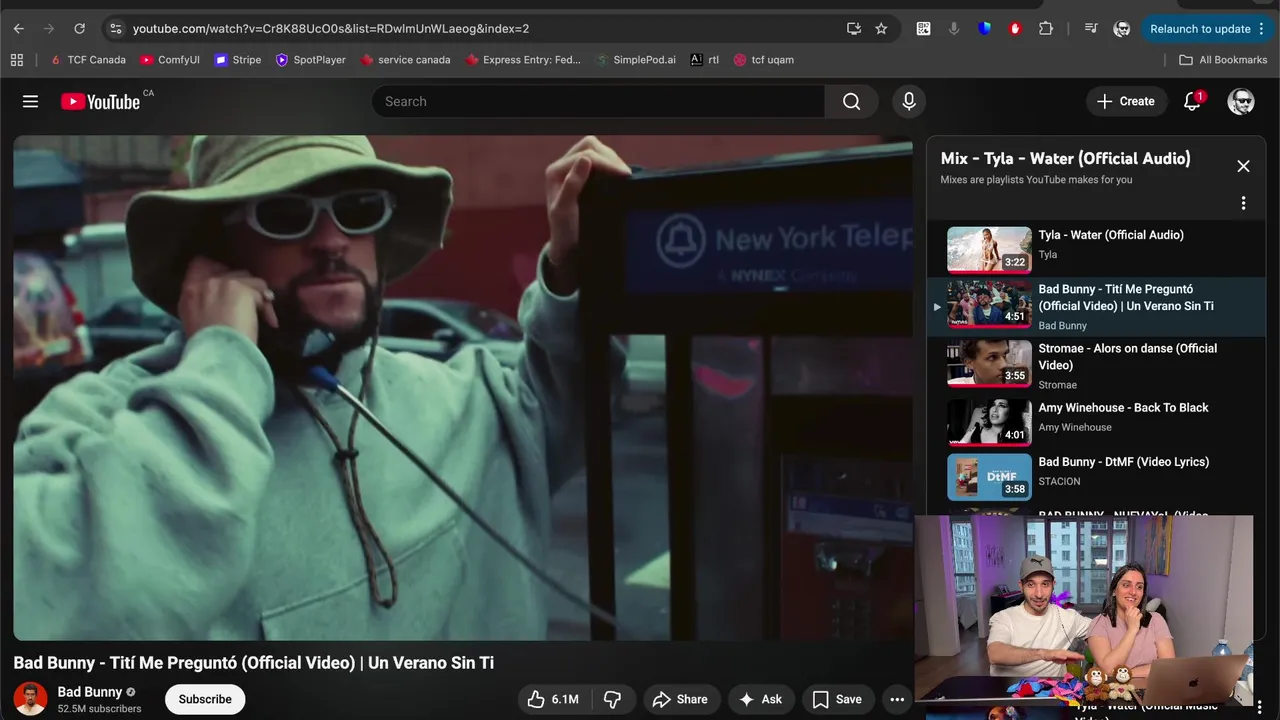Image resolution: width=1280 pixels, height=720 pixels.
Task: Open the blue shield extension
Action: tap(985, 29)
